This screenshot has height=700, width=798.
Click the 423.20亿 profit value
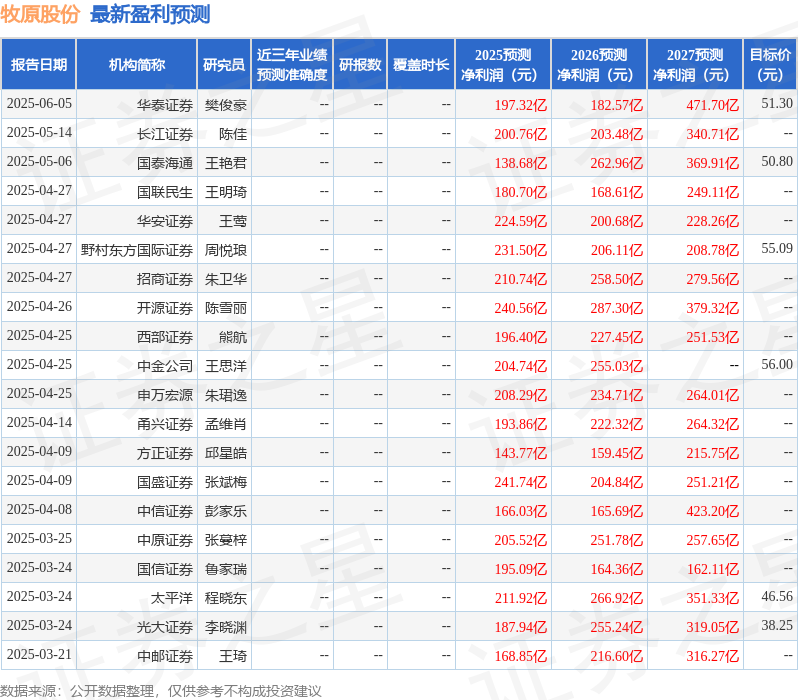tap(712, 511)
